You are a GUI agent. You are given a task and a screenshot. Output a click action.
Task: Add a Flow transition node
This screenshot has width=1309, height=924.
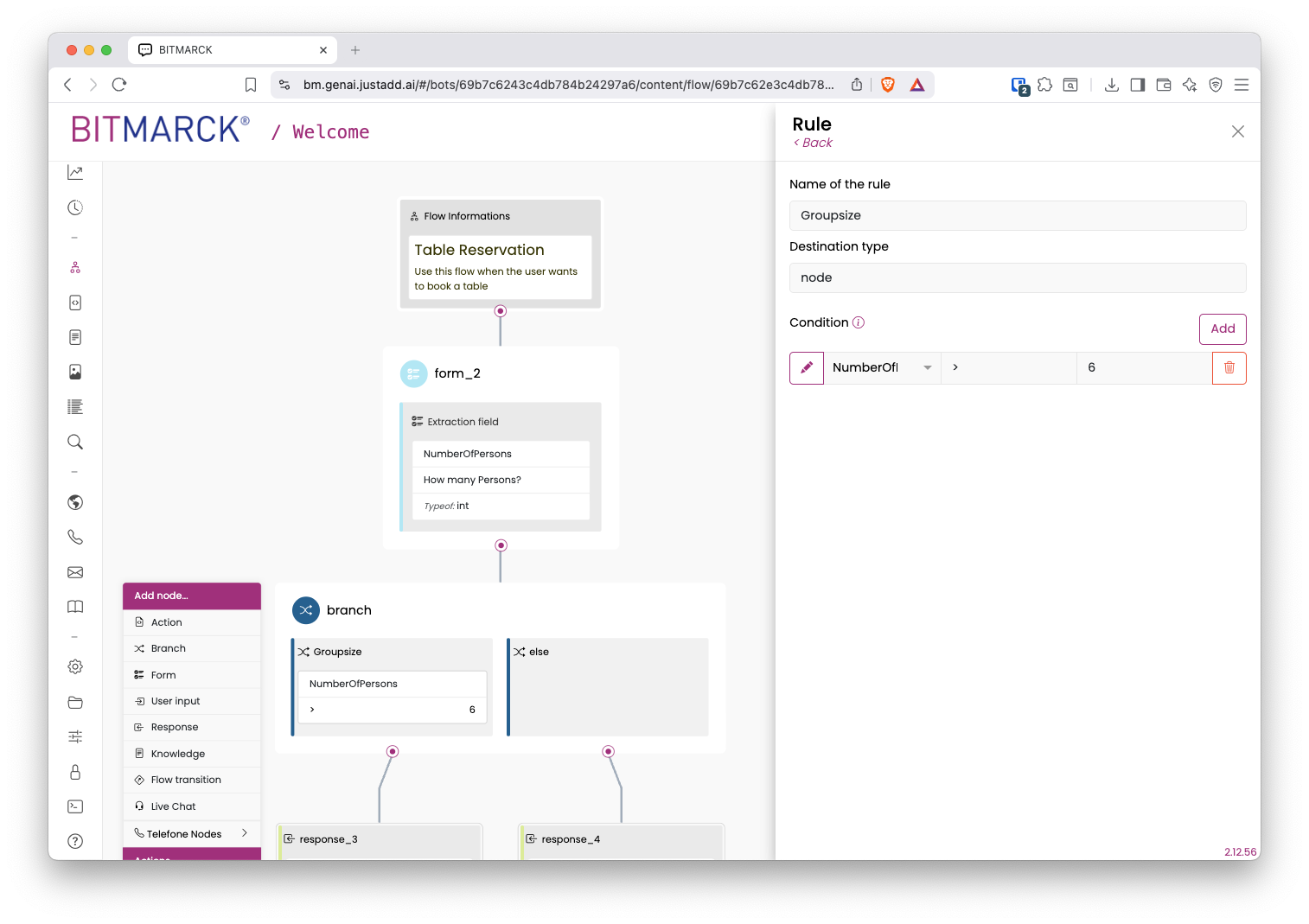[192, 780]
